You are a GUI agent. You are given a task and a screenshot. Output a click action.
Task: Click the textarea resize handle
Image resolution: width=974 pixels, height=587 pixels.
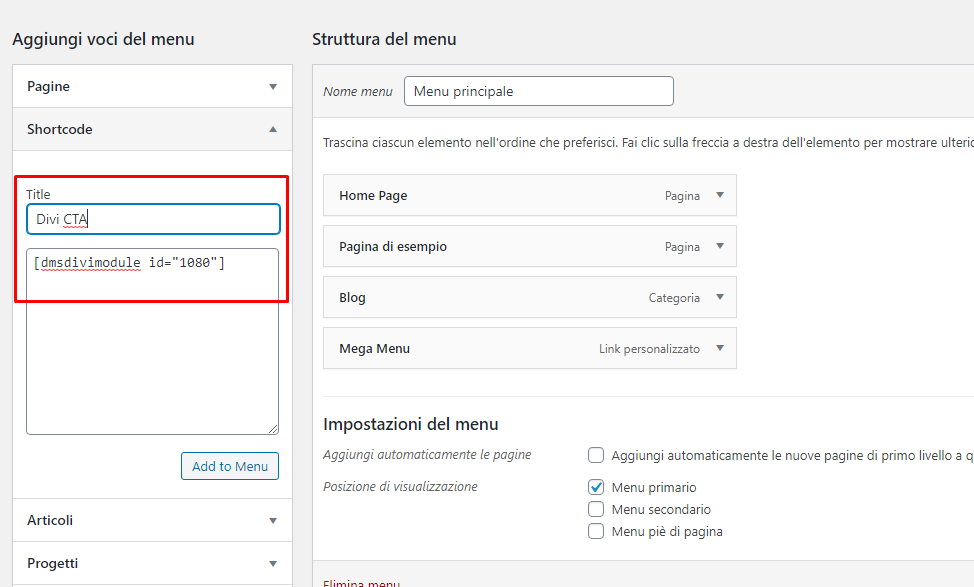click(x=273, y=429)
